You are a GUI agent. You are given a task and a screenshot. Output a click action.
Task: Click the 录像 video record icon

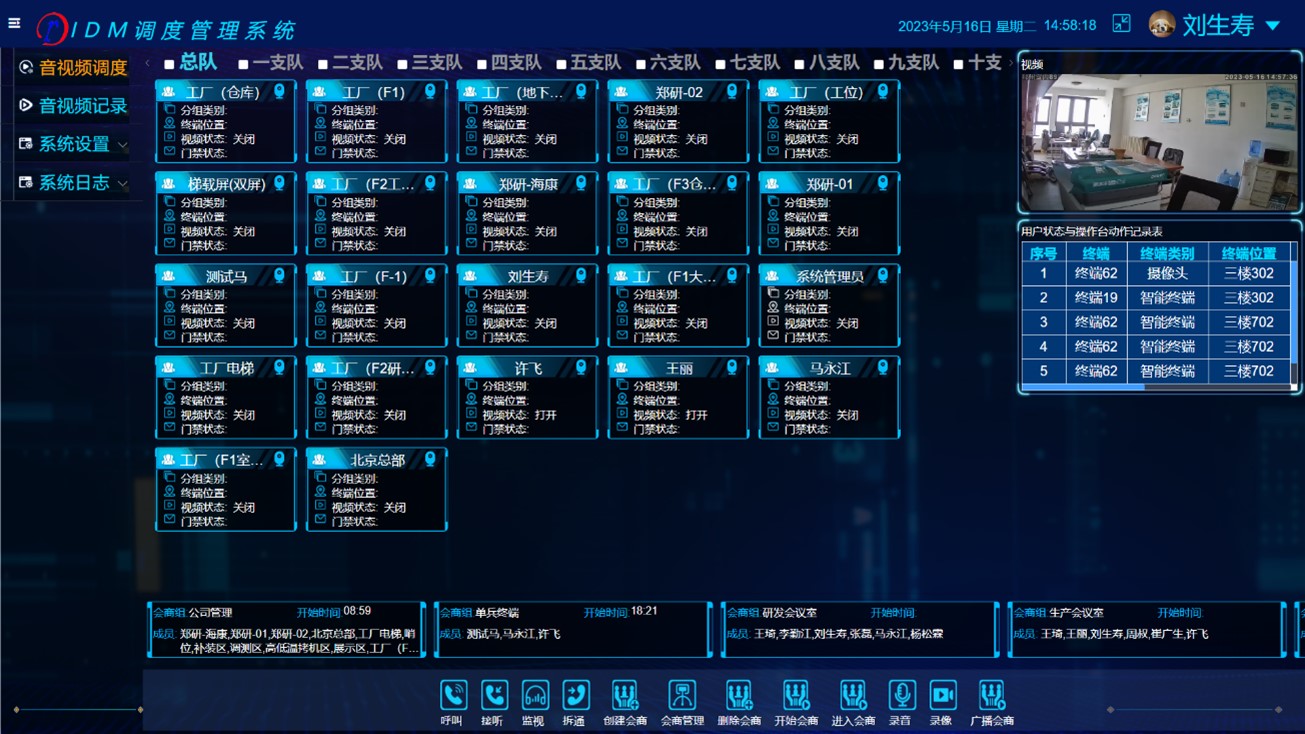(x=942, y=696)
